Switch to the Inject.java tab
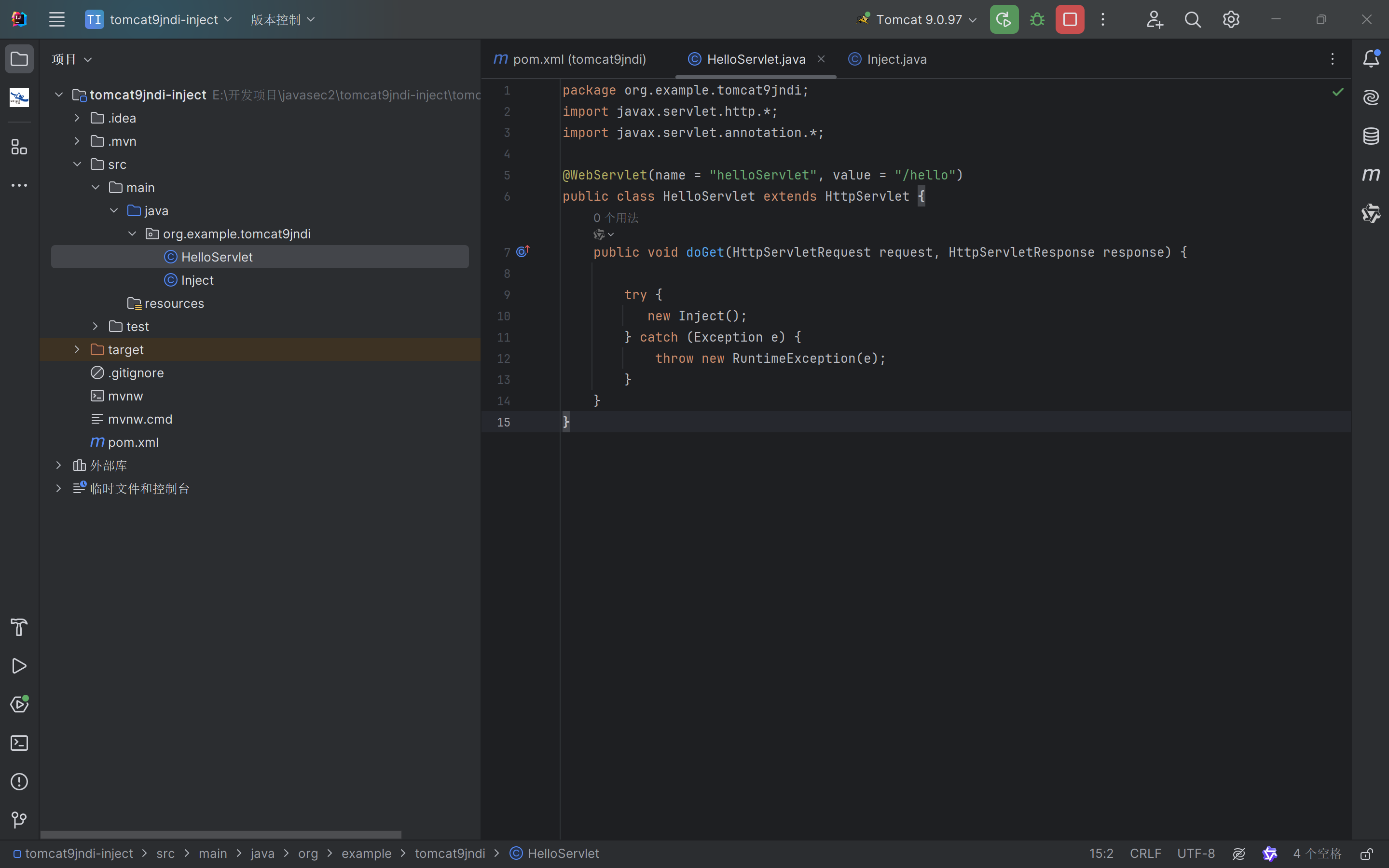Image resolution: width=1389 pixels, height=868 pixels. 896,59
